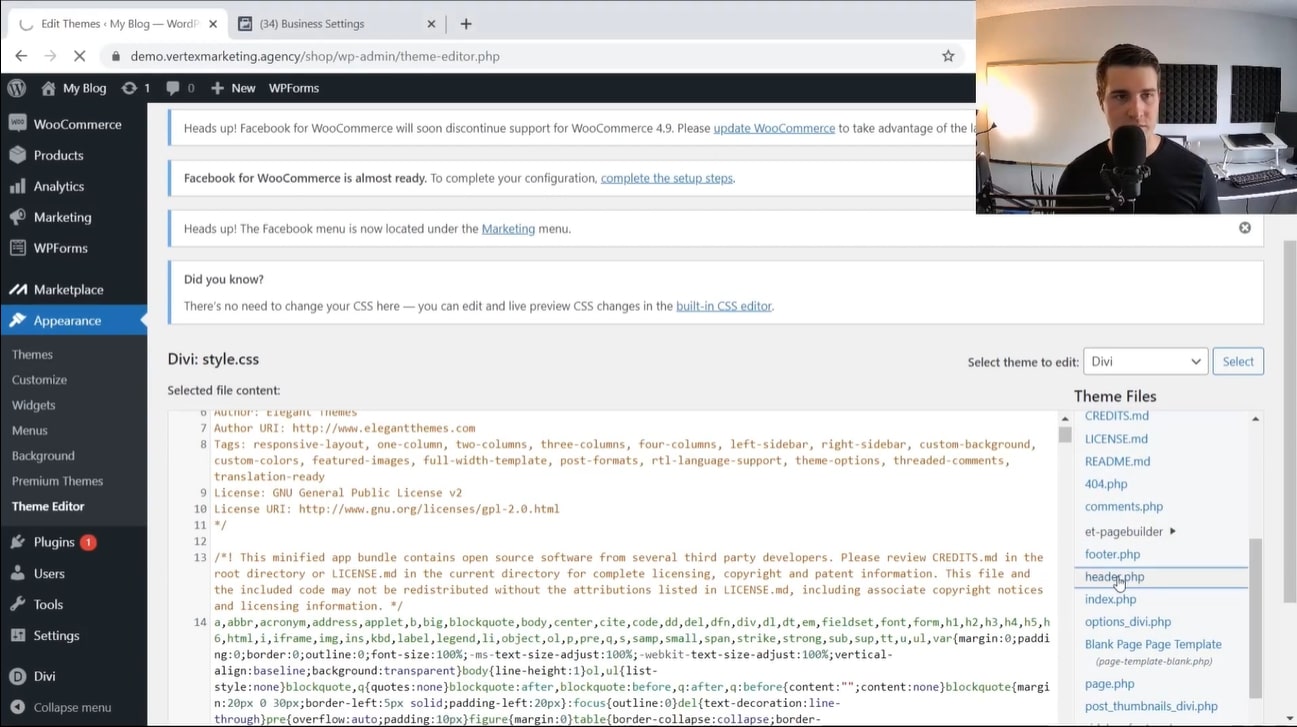This screenshot has width=1297, height=727.
Task: Open built-in CSS editor link
Action: [x=724, y=306]
